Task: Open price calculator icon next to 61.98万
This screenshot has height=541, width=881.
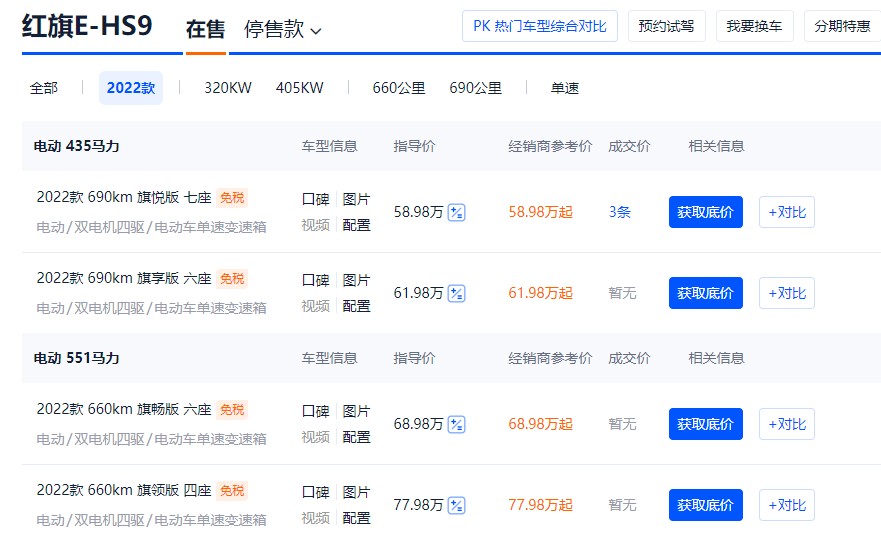Action: 456,294
